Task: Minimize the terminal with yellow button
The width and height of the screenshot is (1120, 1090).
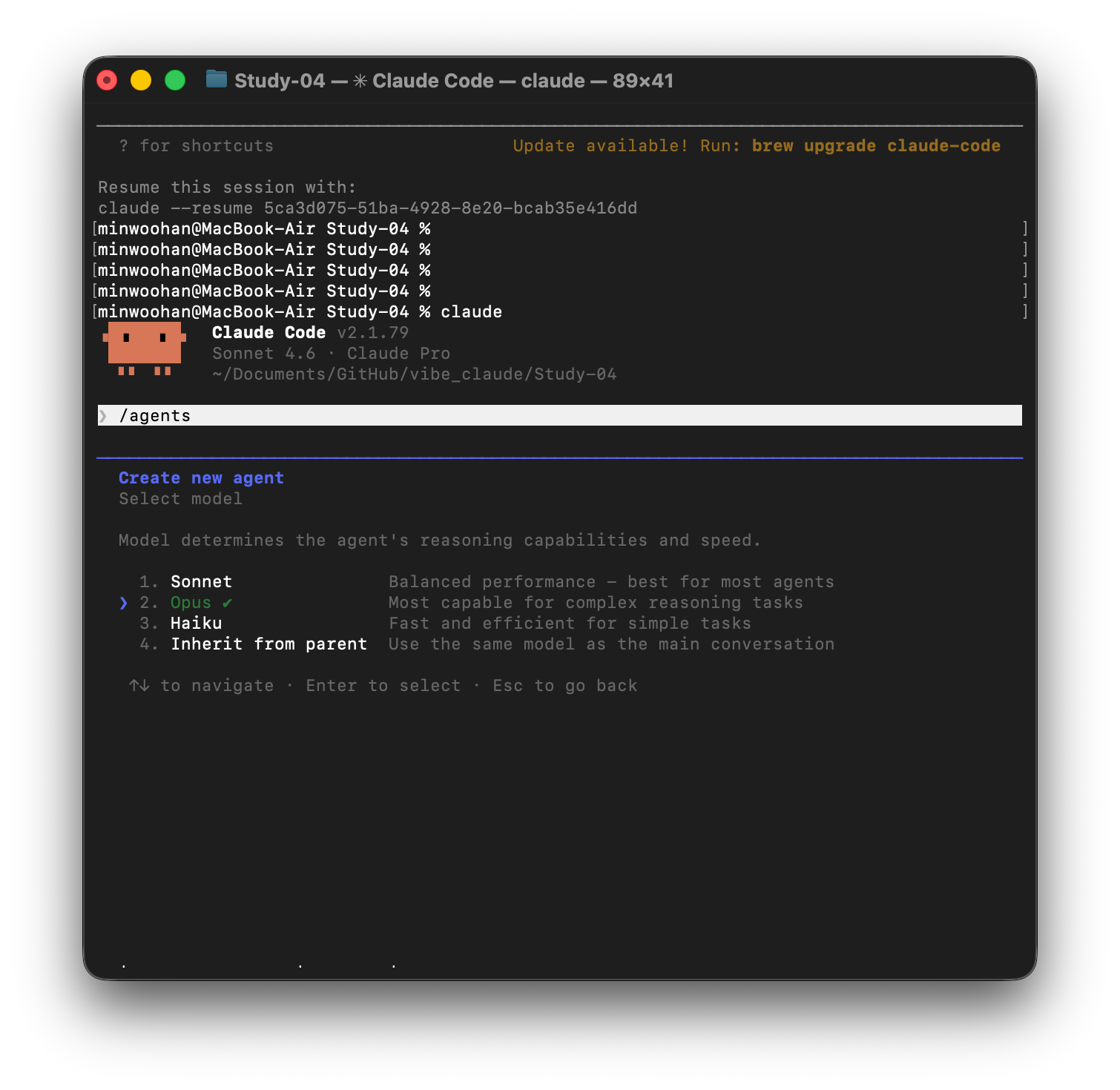Action: click(x=141, y=80)
